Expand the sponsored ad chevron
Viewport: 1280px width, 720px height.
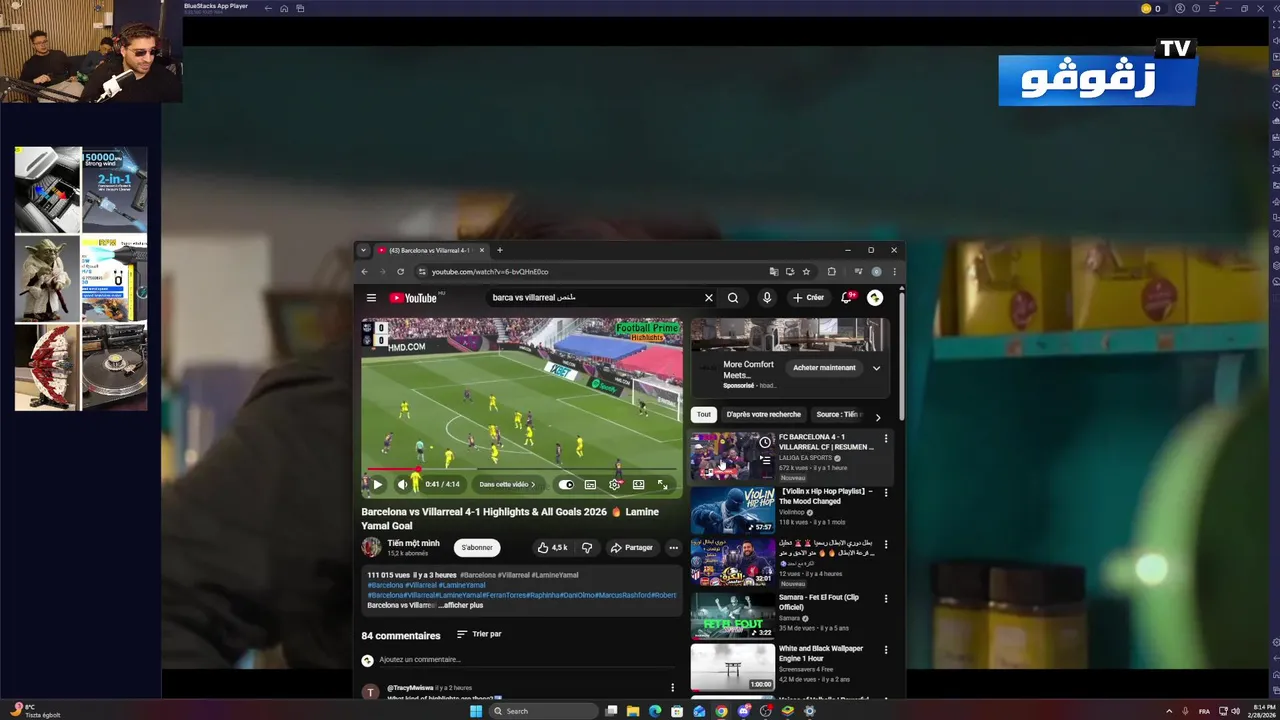(876, 368)
